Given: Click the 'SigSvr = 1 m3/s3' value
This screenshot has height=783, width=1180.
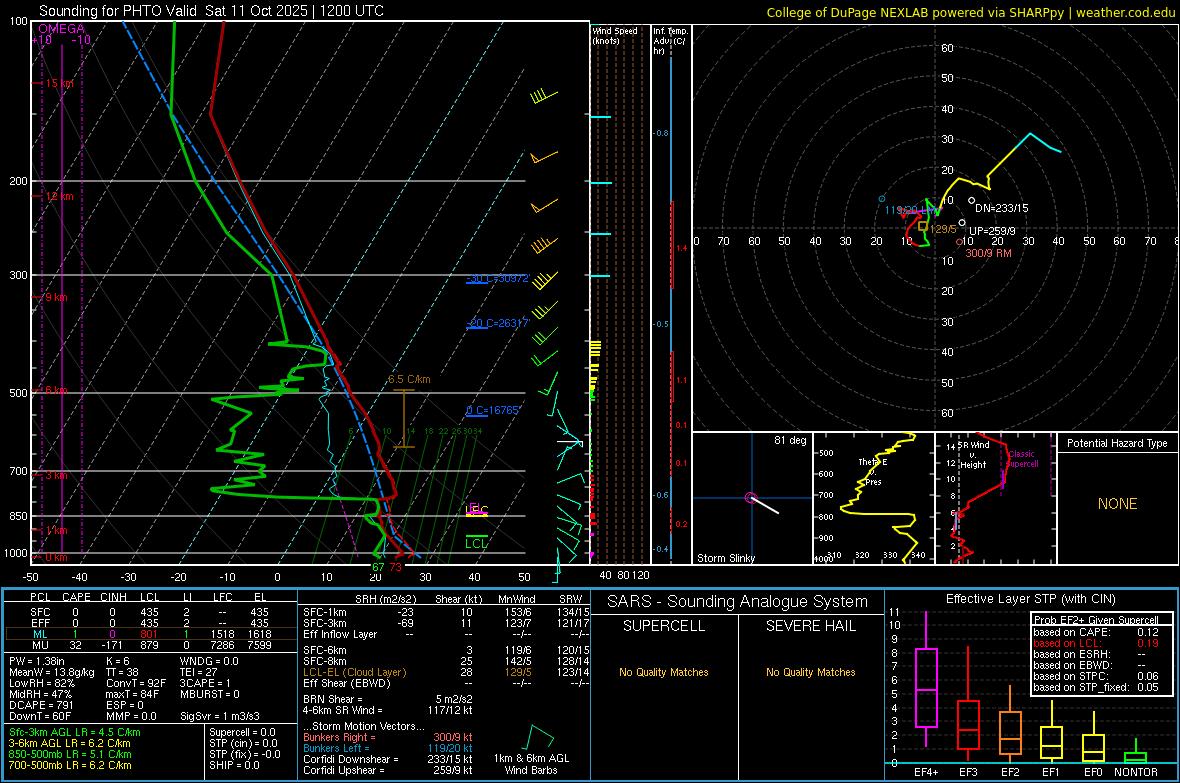Looking at the screenshot, I should click(x=220, y=717).
